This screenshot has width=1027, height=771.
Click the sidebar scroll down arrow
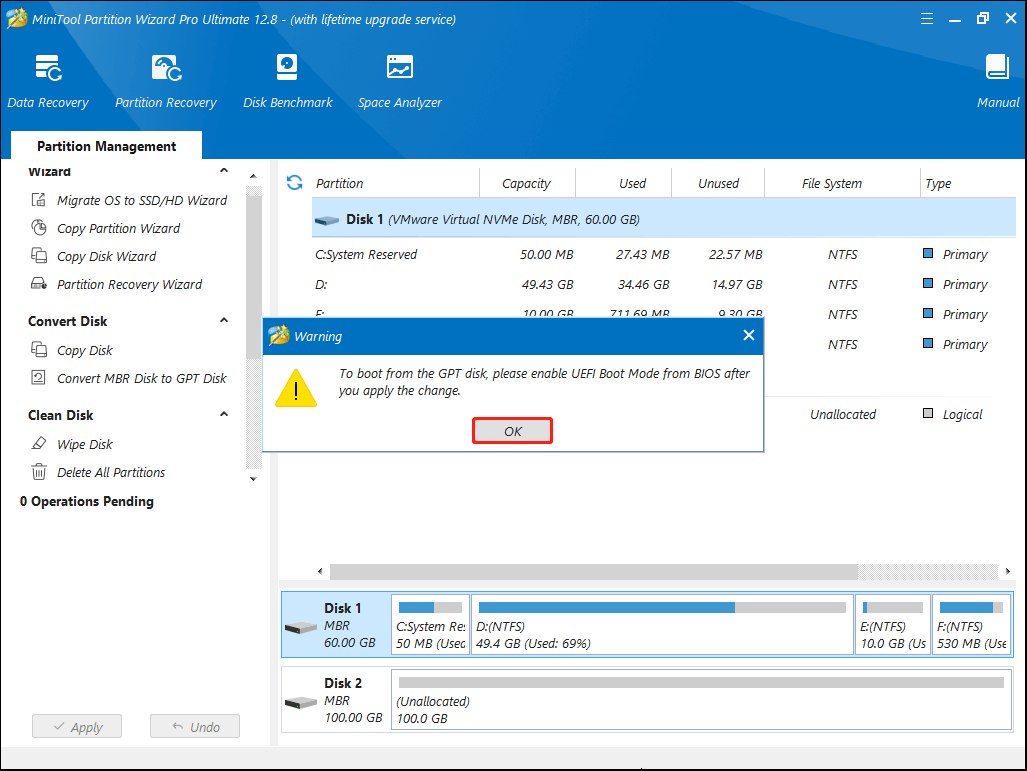pyautogui.click(x=253, y=479)
